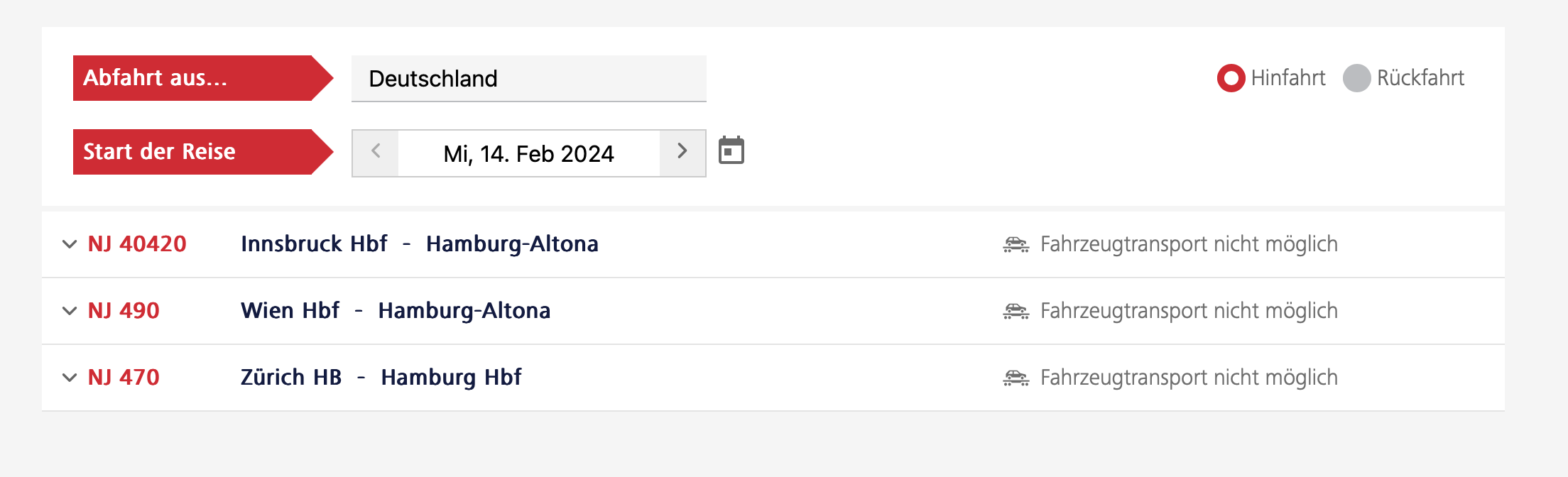Advance to next day arrow

pyautogui.click(x=682, y=152)
